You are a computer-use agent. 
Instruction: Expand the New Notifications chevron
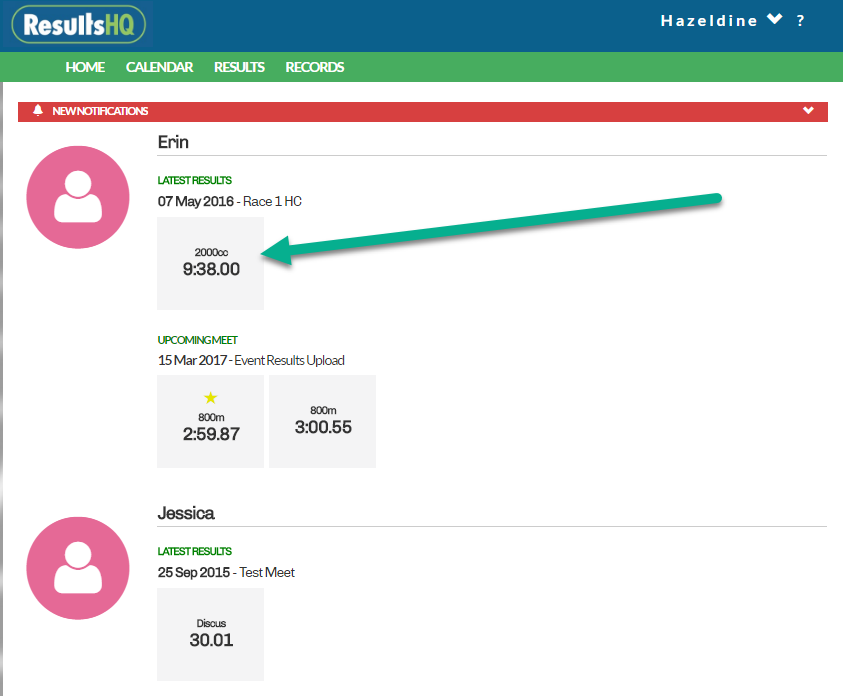(x=808, y=111)
